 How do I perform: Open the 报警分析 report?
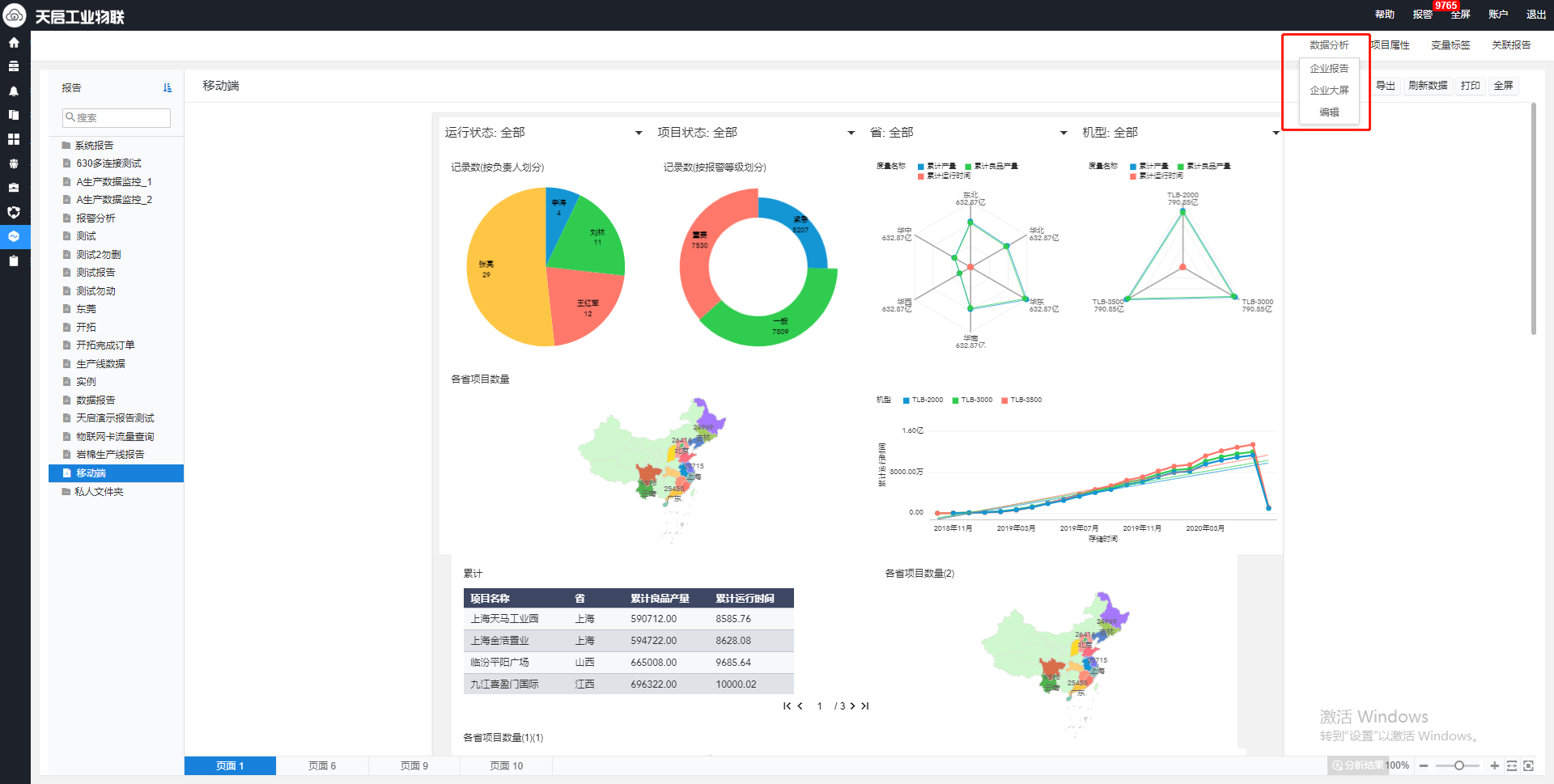click(96, 218)
